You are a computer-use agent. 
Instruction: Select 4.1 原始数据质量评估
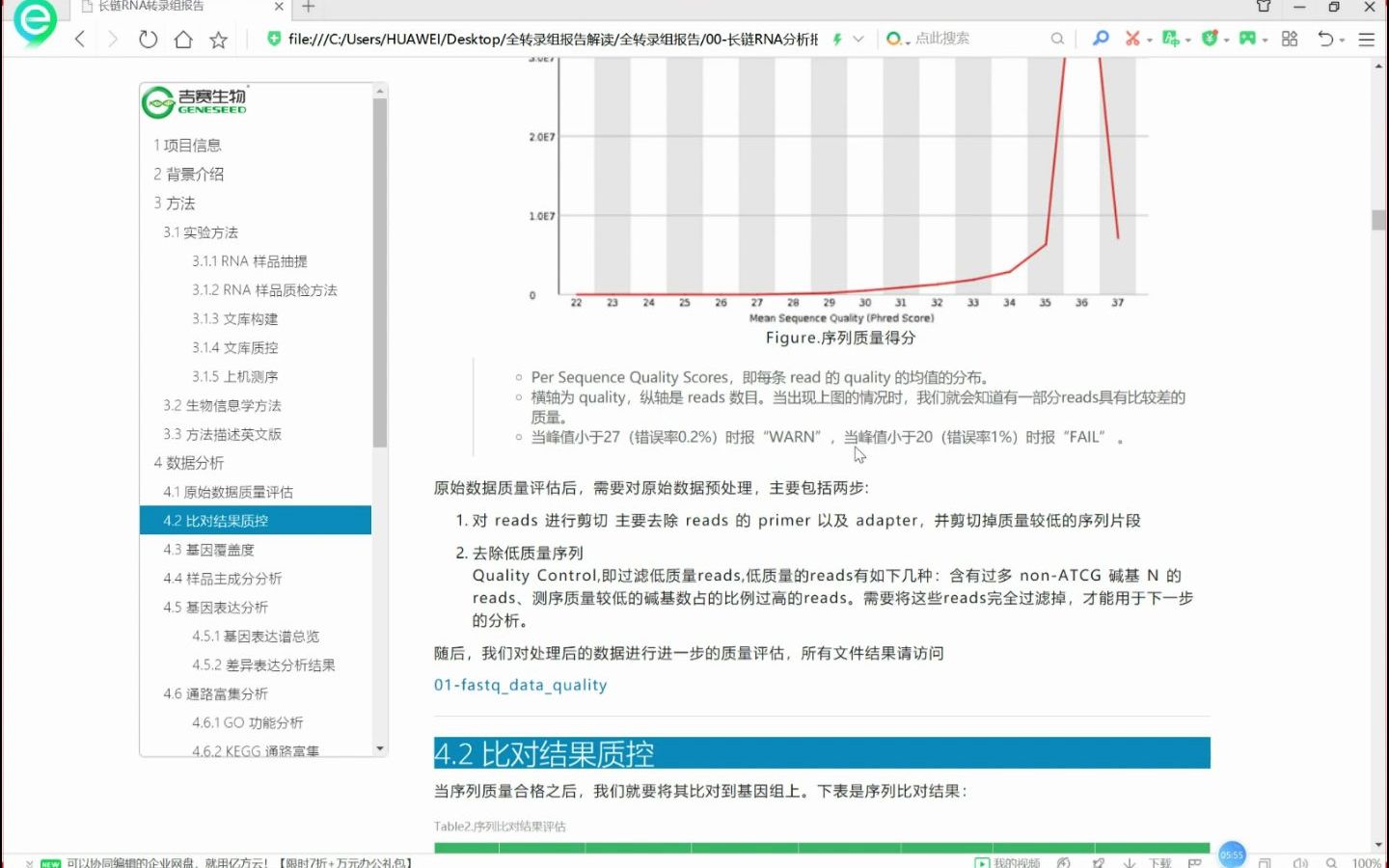point(228,492)
